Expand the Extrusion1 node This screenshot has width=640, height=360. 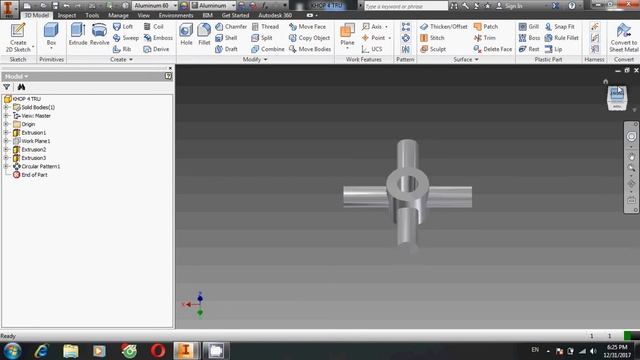click(x=6, y=133)
